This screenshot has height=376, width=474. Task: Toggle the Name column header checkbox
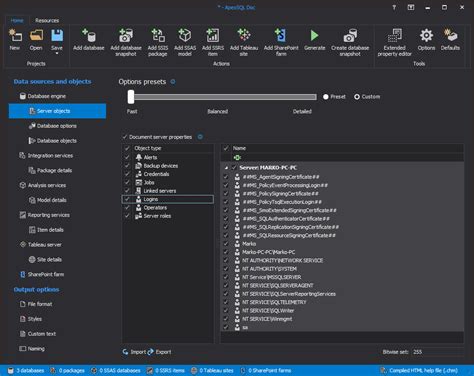pyautogui.click(x=226, y=148)
